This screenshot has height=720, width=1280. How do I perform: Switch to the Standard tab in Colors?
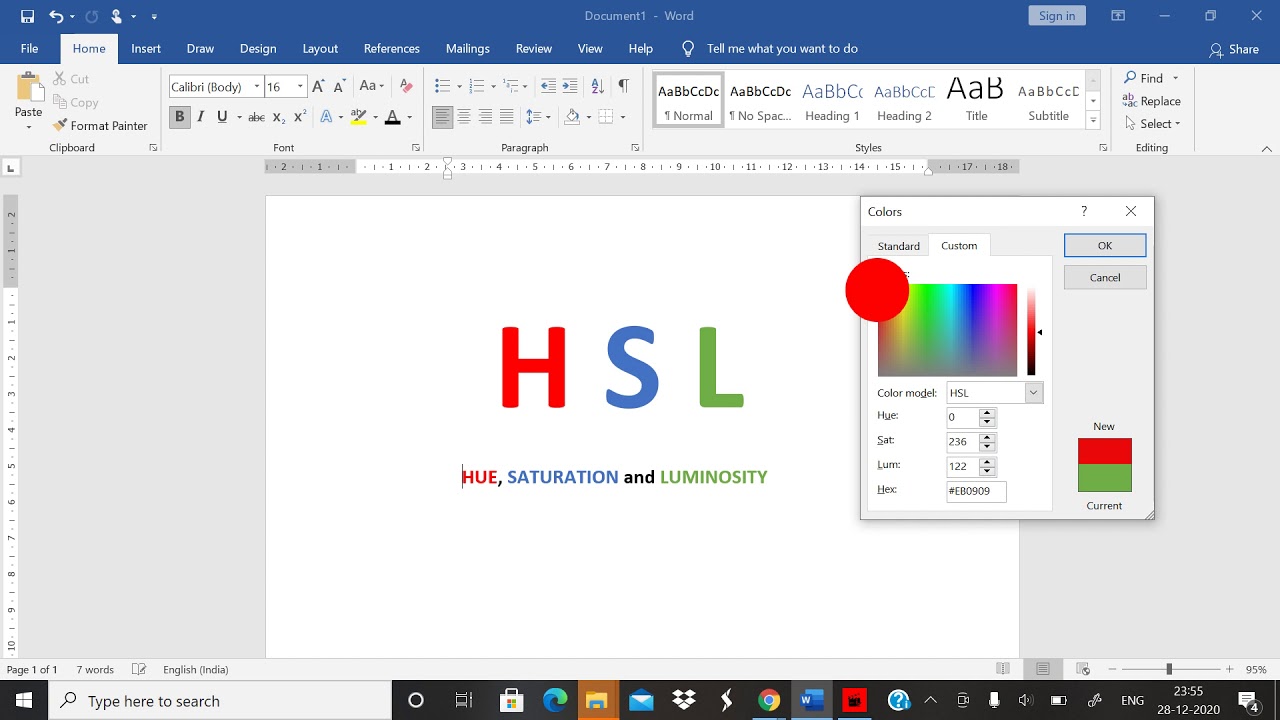tap(898, 246)
